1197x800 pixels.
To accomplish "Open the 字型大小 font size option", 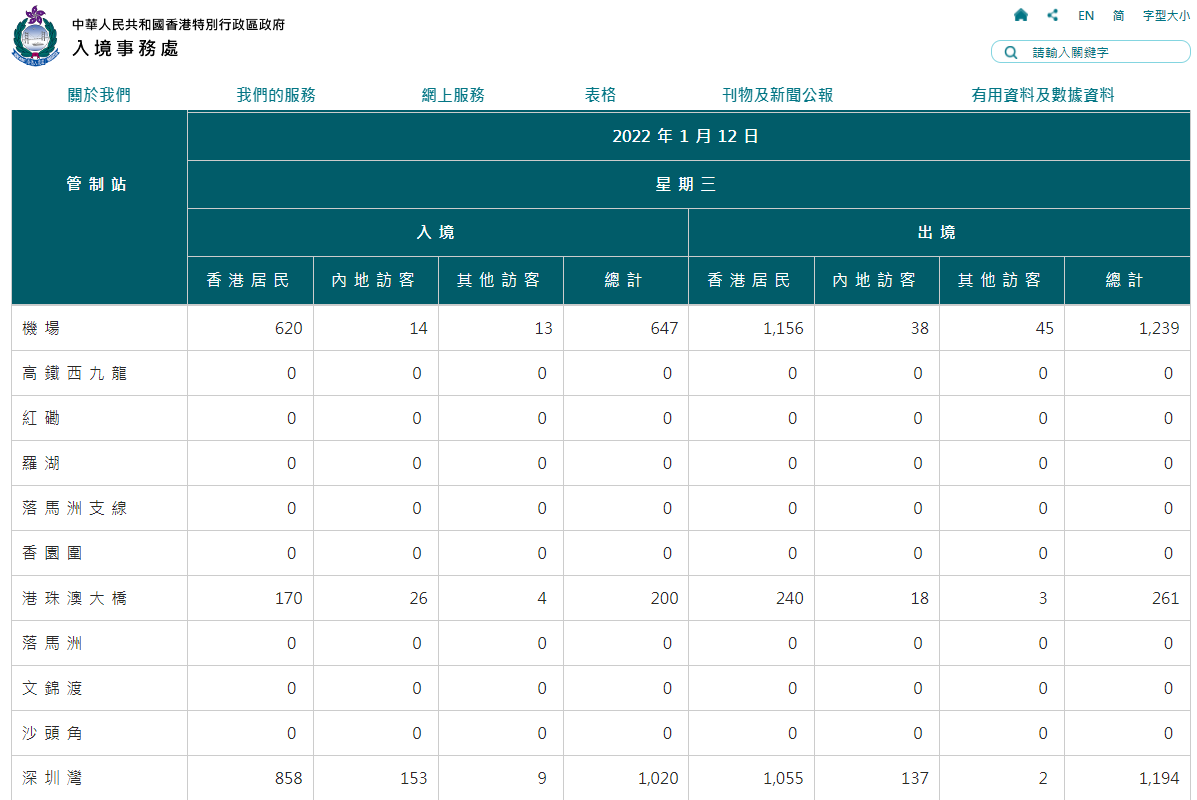I will 1166,16.
